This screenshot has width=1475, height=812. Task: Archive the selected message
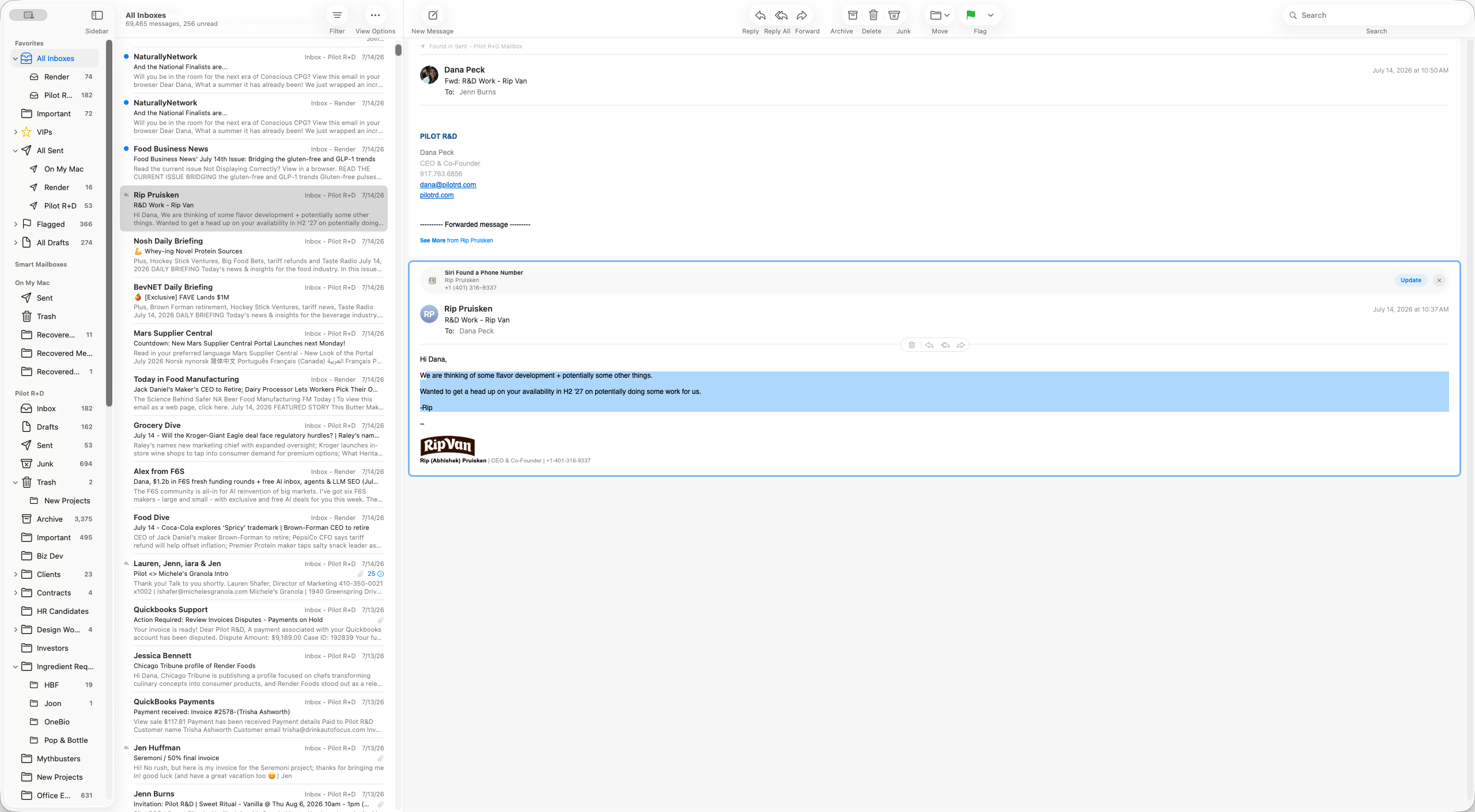click(x=853, y=16)
